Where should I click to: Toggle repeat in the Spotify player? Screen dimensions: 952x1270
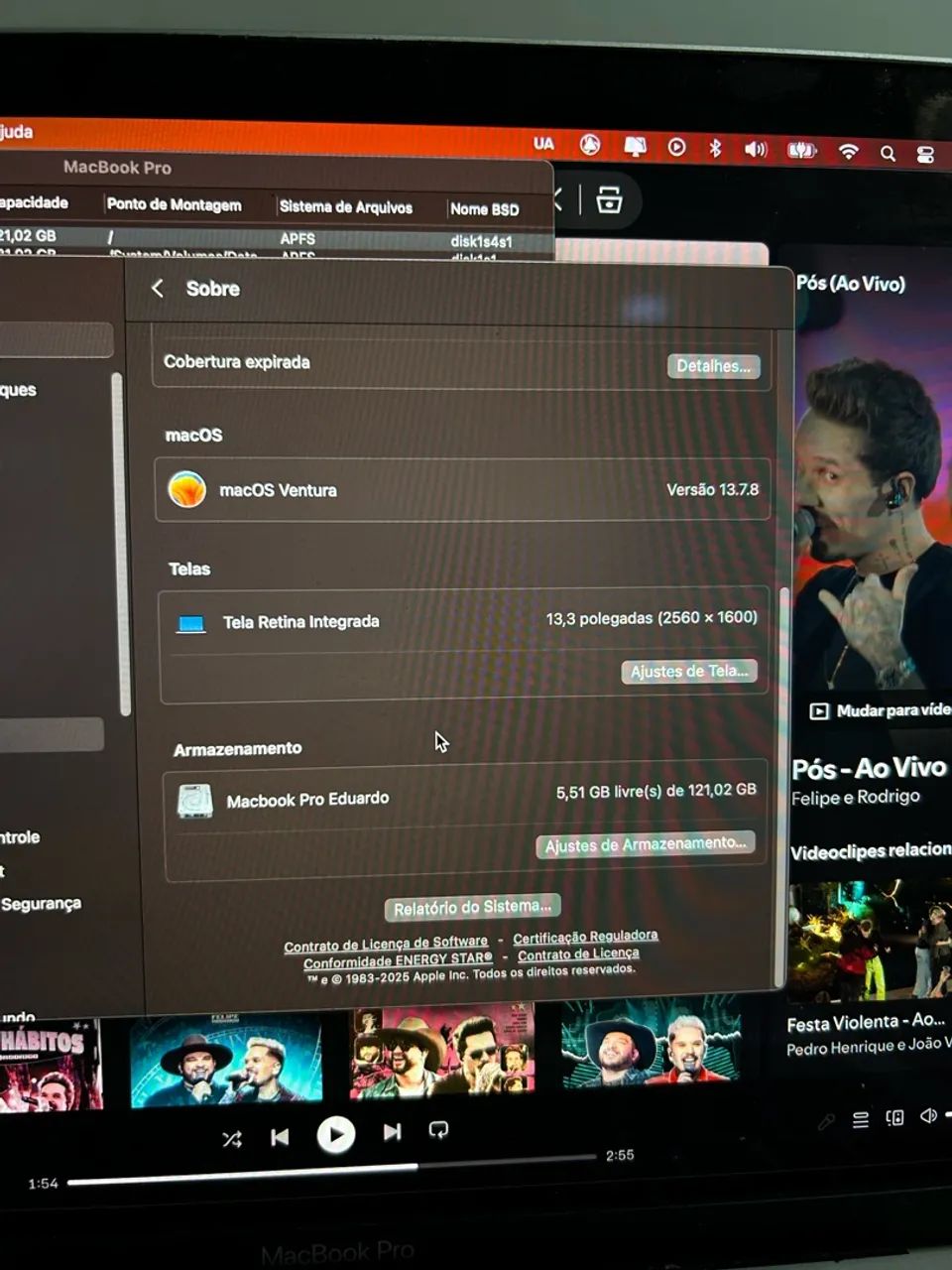pyautogui.click(x=438, y=1129)
